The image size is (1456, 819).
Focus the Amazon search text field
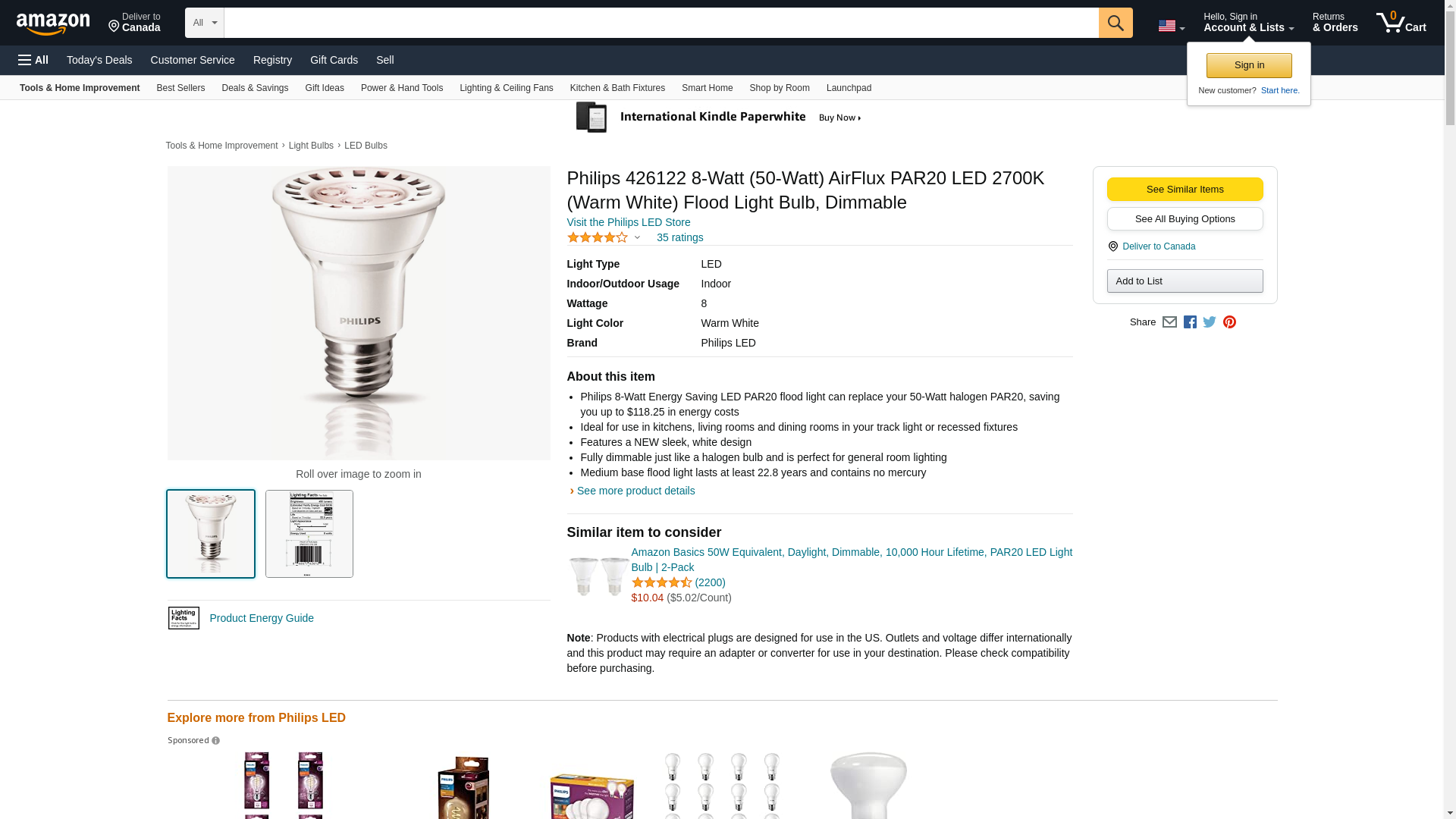click(661, 23)
